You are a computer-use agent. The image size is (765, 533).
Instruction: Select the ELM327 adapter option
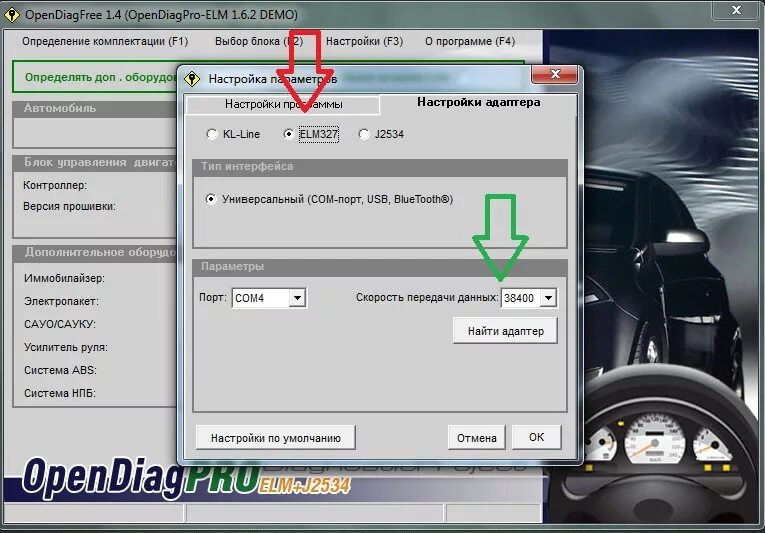pos(311,134)
